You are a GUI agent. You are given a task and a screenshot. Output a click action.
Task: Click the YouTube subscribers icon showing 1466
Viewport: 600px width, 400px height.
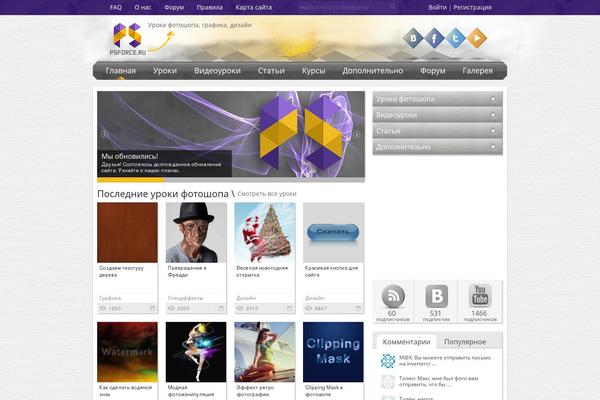pyautogui.click(x=480, y=296)
